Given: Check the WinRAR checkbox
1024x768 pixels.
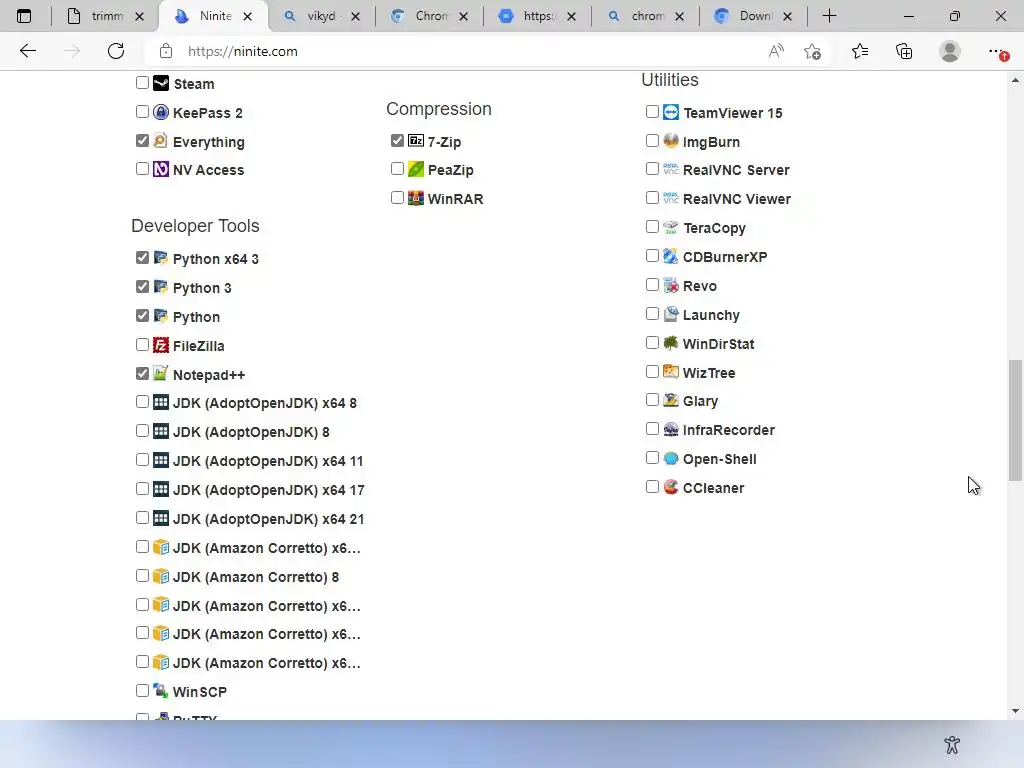Looking at the screenshot, I should click(397, 197).
